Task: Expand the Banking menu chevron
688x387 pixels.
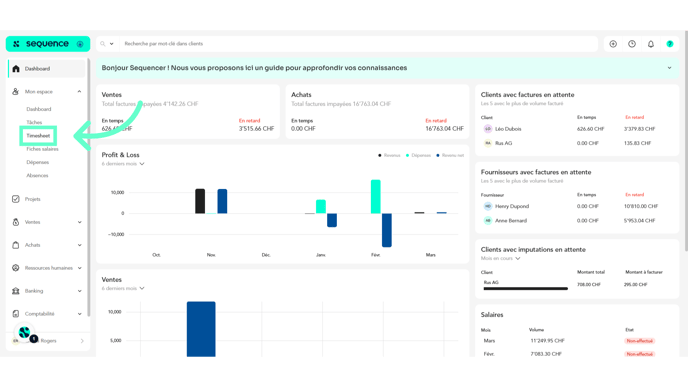Action: point(79,291)
